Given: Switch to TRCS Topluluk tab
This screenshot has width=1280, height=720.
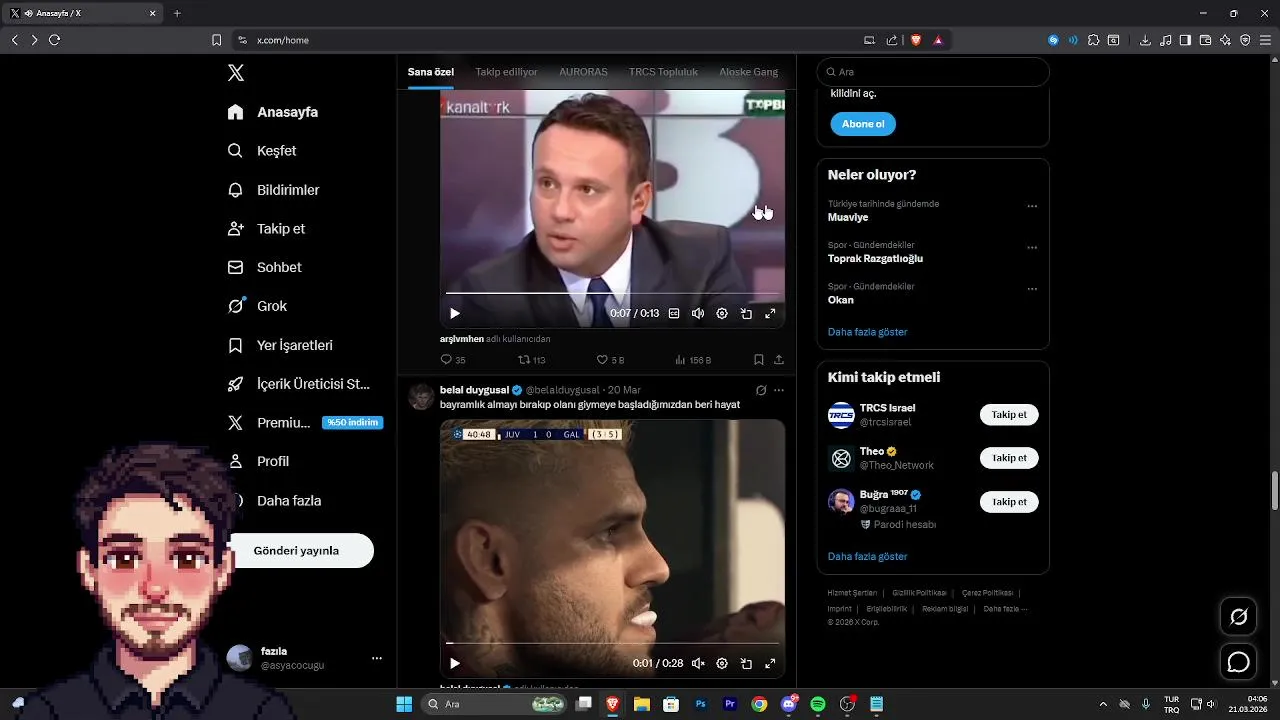Looking at the screenshot, I should [663, 72].
